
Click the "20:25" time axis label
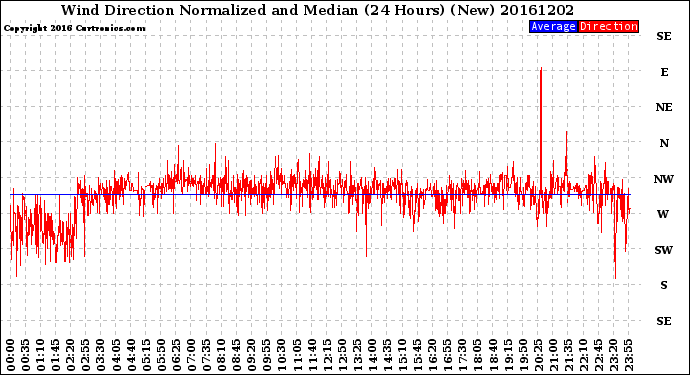pyautogui.click(x=538, y=355)
